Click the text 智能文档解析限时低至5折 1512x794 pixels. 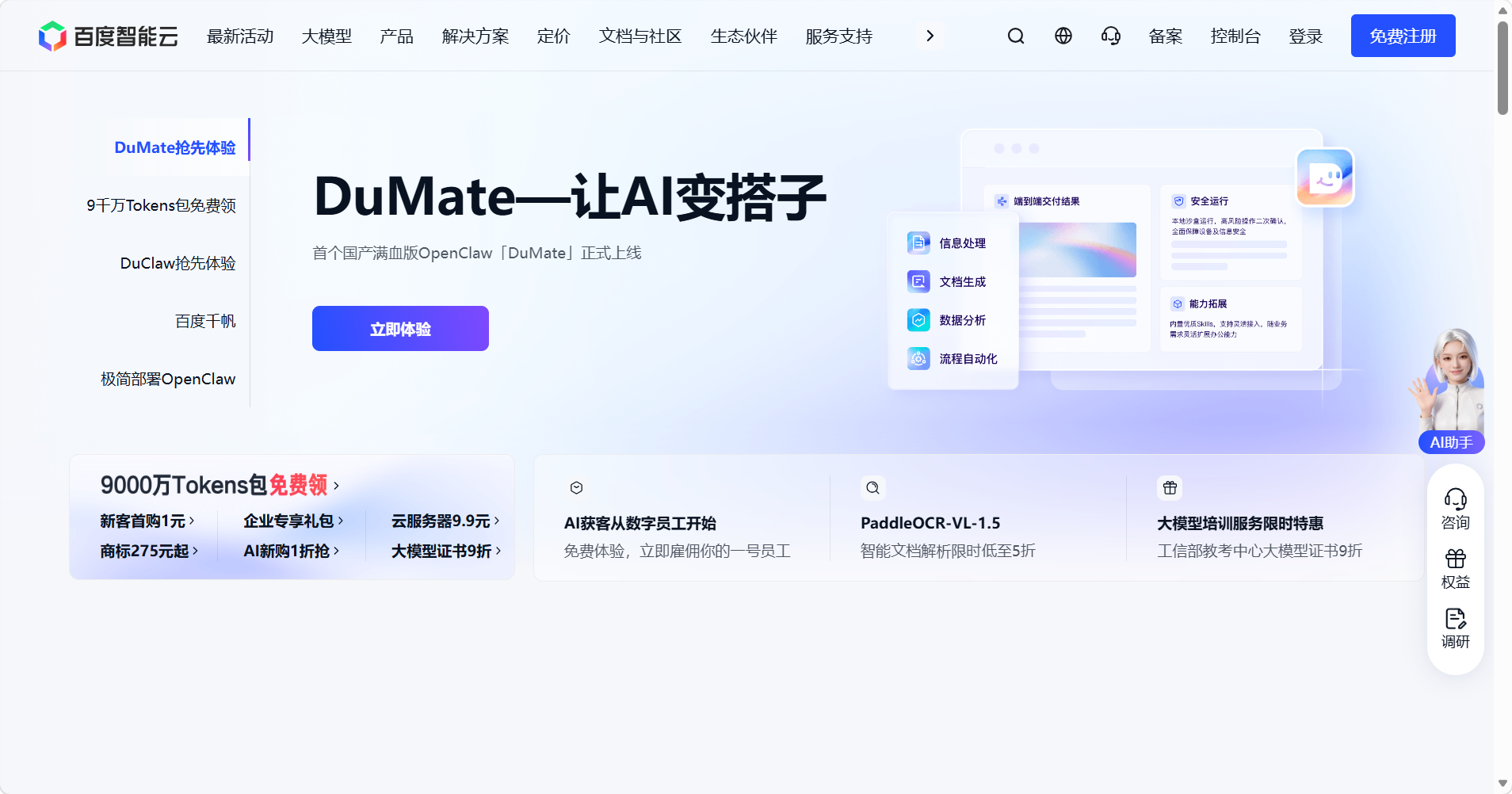pyautogui.click(x=948, y=551)
